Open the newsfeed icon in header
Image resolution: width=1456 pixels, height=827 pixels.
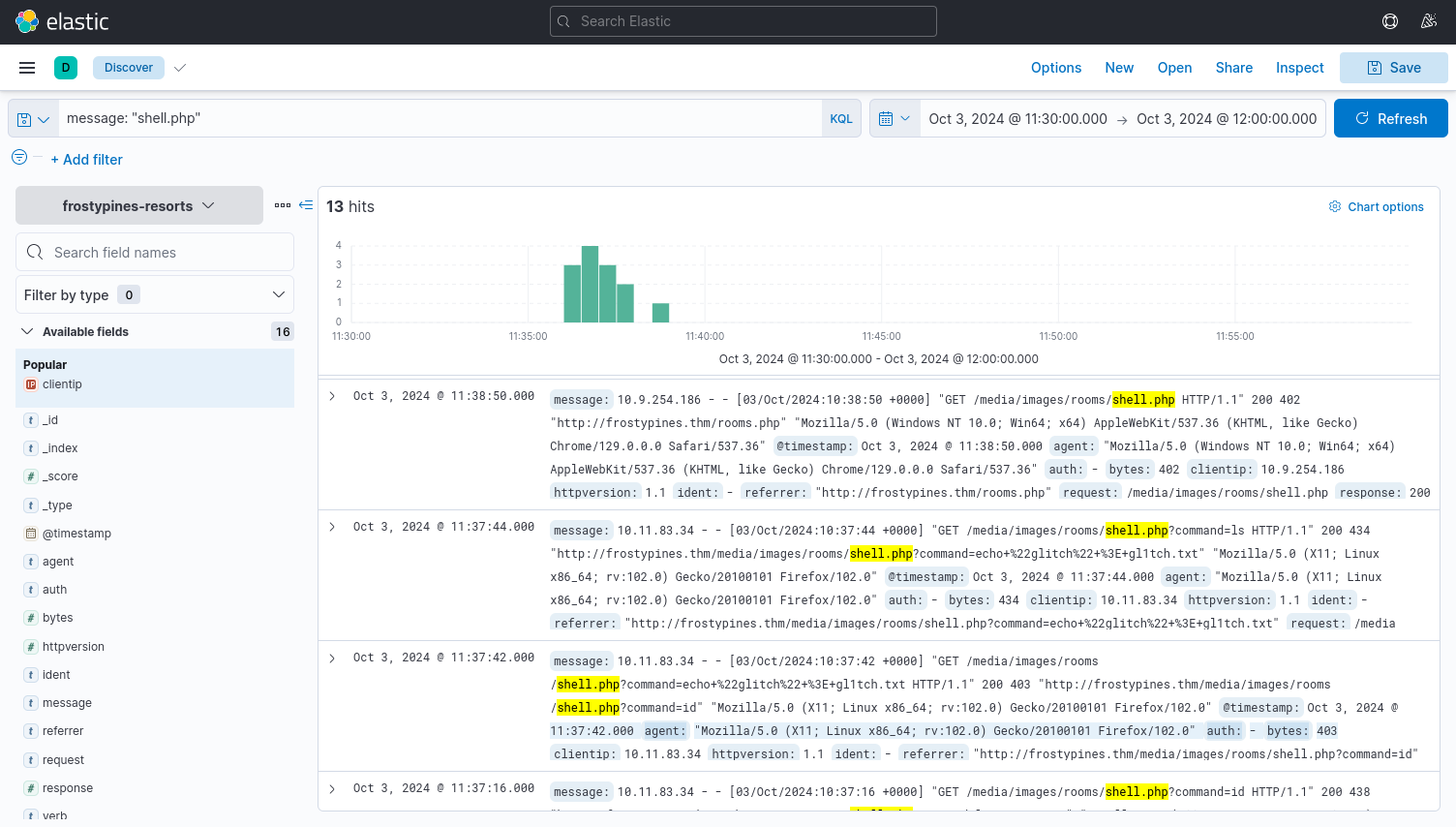click(x=1428, y=21)
